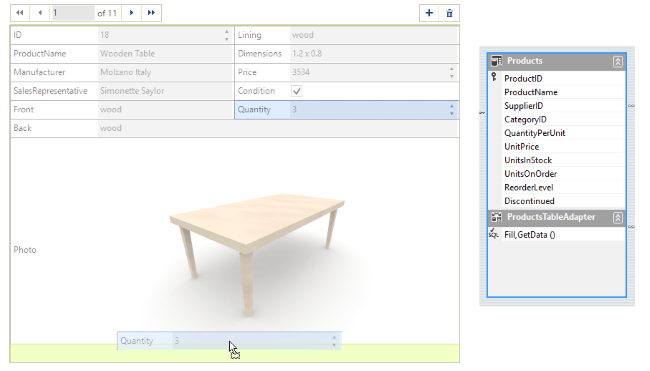650x371 pixels.
Task: Collapse the ProductsTableAdapter section
Action: [617, 218]
